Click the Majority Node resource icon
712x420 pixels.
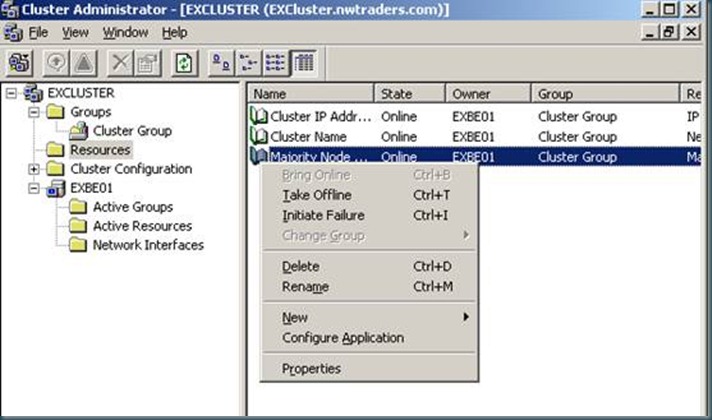259,156
